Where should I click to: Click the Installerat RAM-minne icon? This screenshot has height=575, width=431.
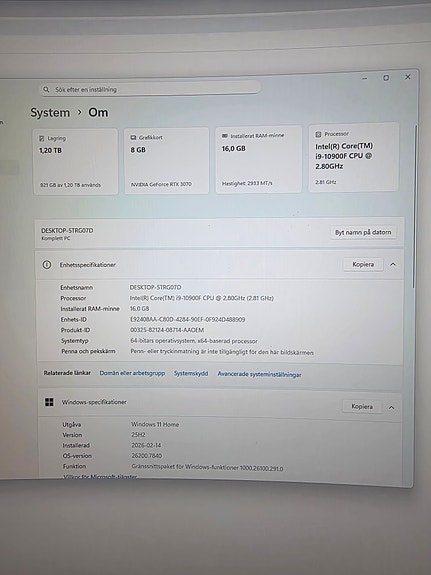[x=225, y=136]
